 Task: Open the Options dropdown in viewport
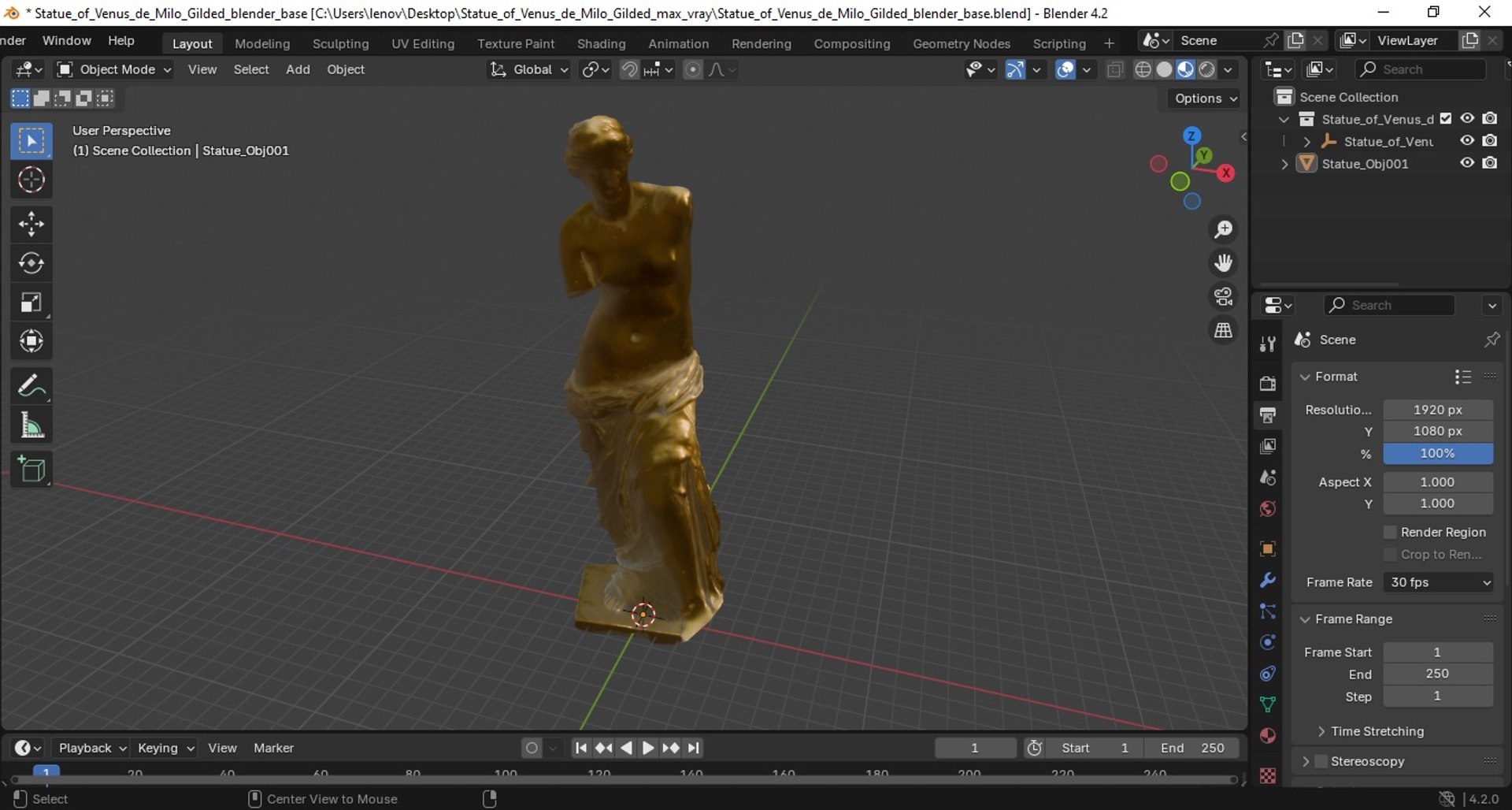tap(1205, 98)
